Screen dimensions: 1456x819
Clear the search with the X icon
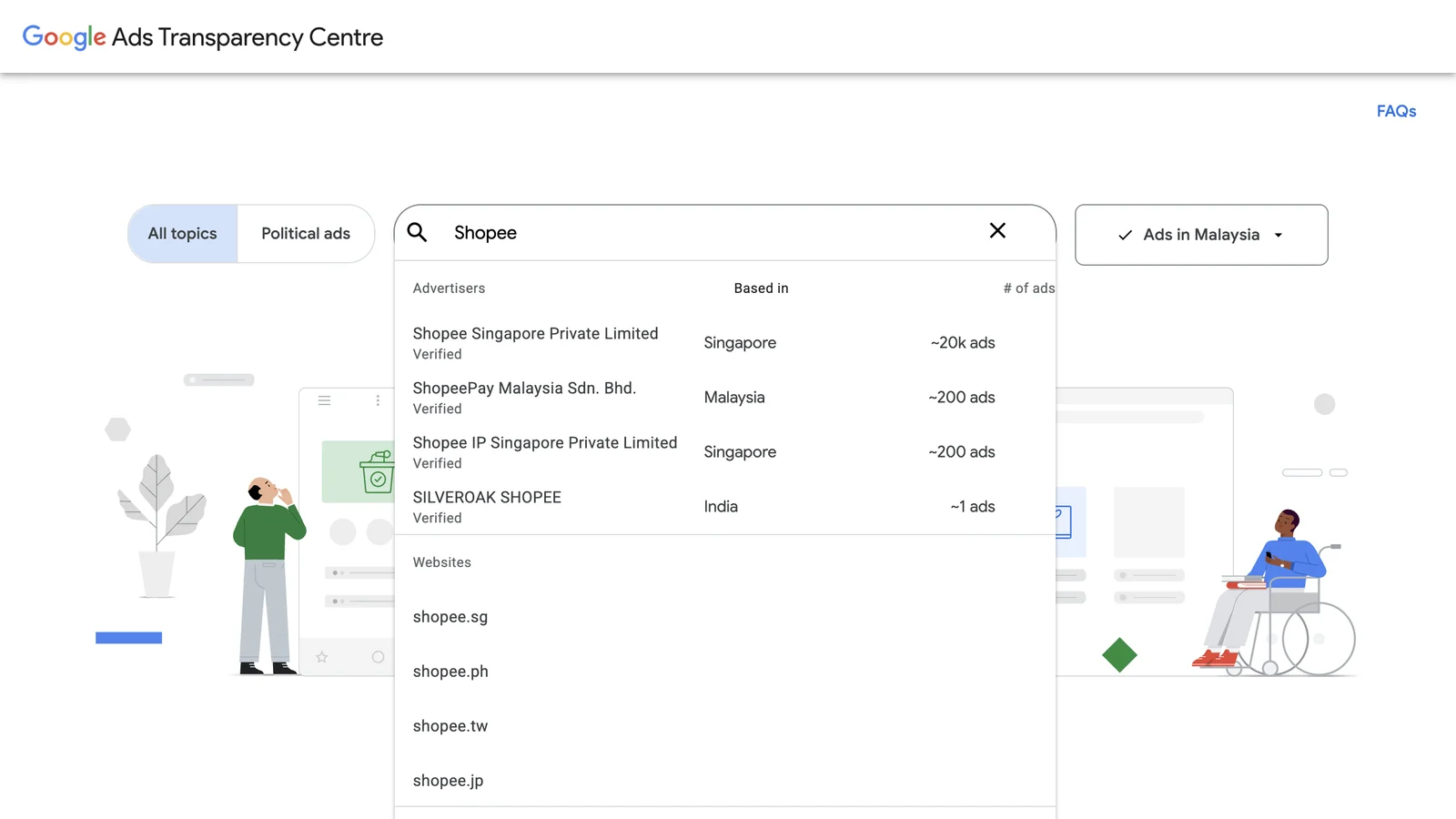pyautogui.click(x=997, y=231)
